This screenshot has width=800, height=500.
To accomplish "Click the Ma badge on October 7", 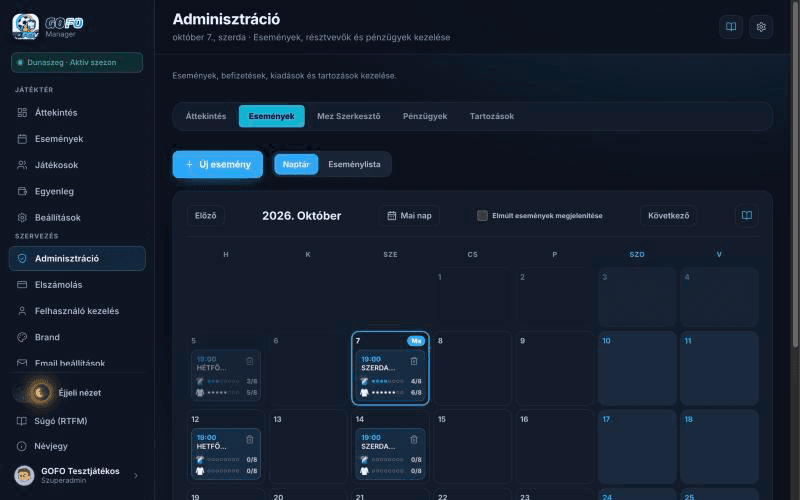I will click(416, 341).
